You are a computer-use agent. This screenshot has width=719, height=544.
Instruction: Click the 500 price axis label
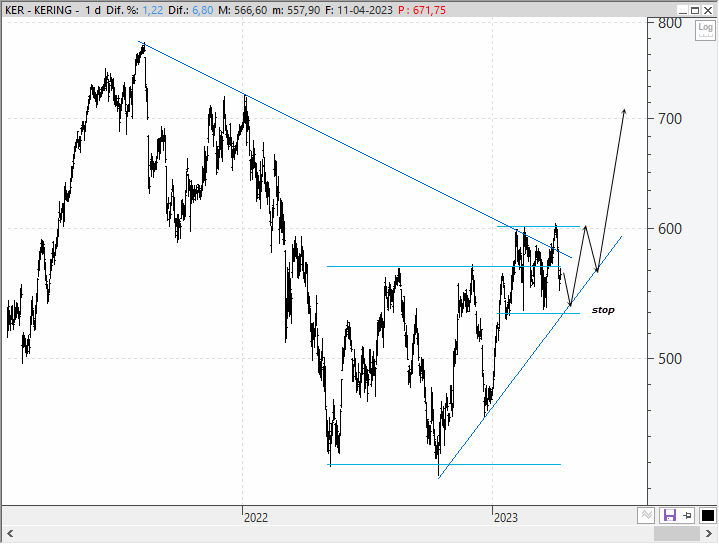coord(670,358)
